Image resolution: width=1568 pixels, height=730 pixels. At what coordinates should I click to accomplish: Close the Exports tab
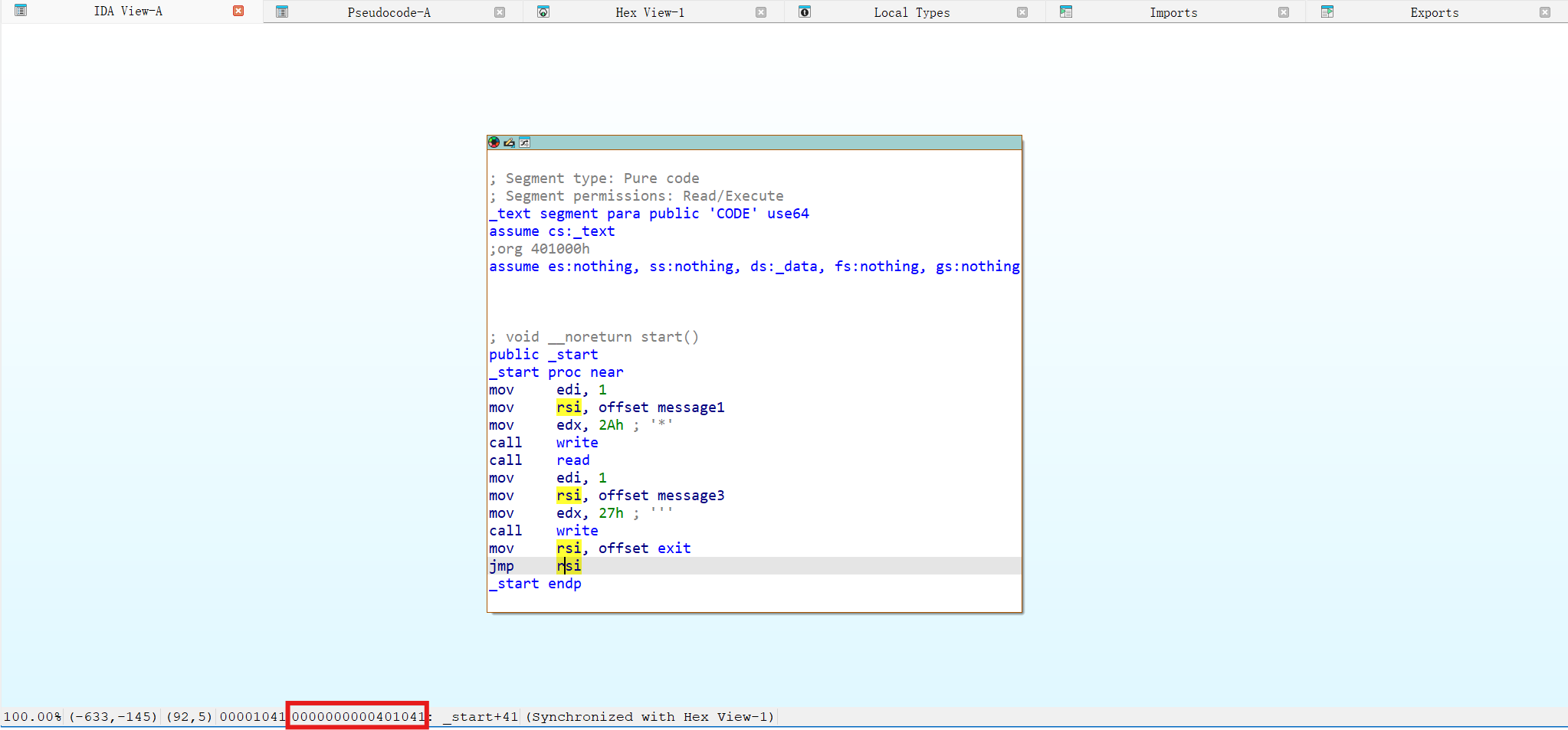click(x=1545, y=12)
